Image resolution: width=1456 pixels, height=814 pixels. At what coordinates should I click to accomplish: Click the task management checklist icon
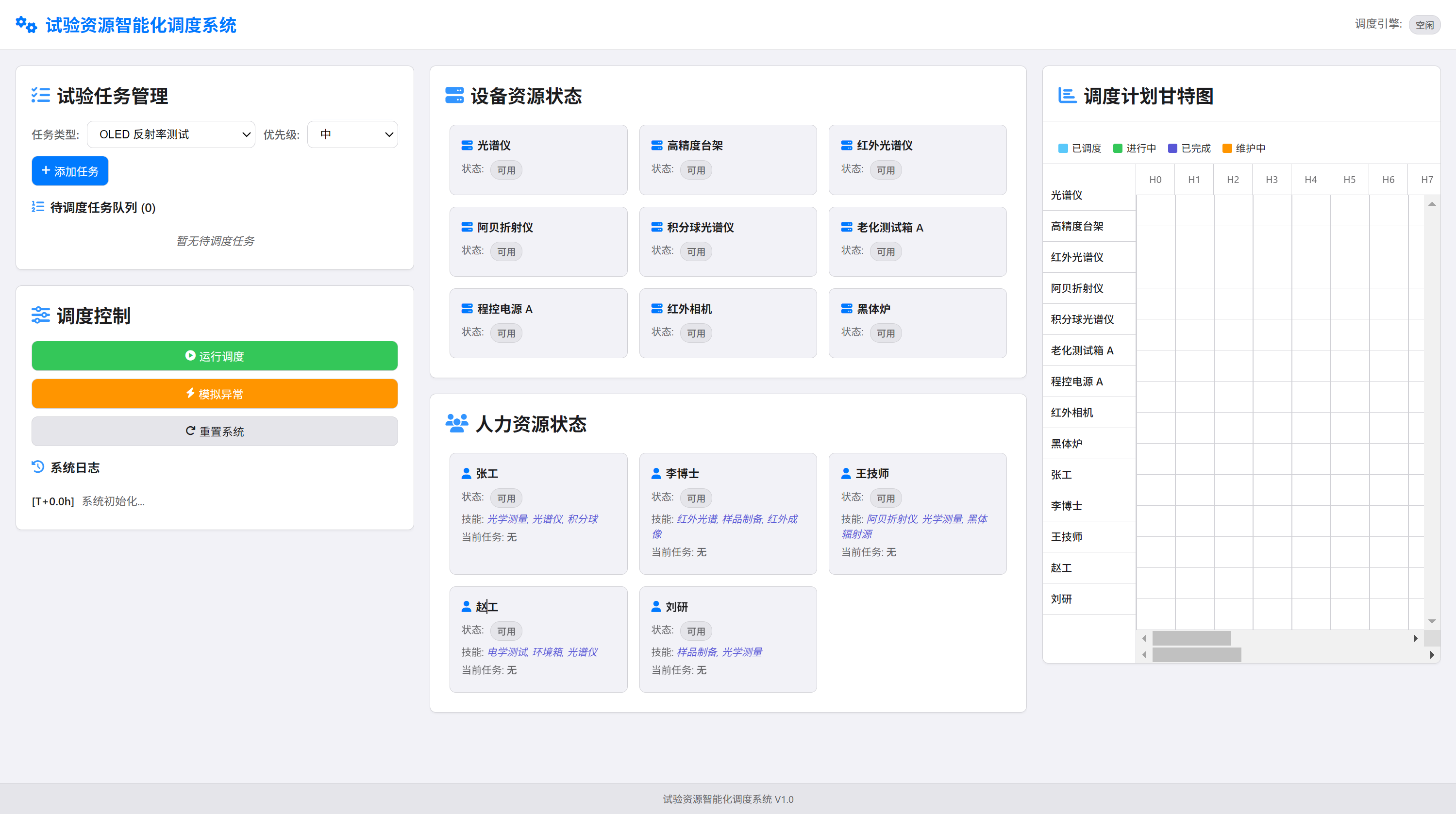pyautogui.click(x=41, y=96)
